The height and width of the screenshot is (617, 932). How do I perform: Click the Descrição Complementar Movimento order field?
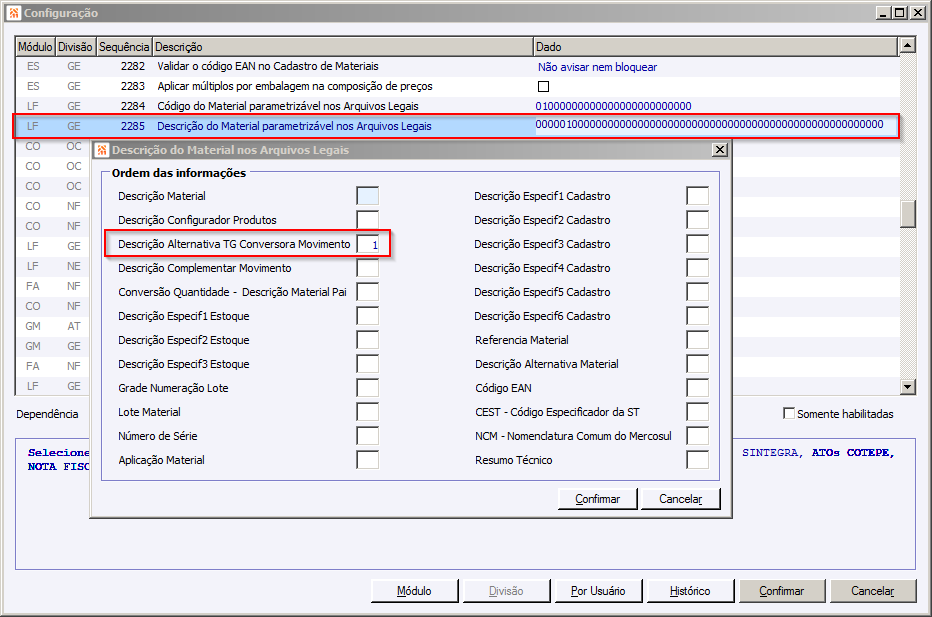tap(367, 268)
